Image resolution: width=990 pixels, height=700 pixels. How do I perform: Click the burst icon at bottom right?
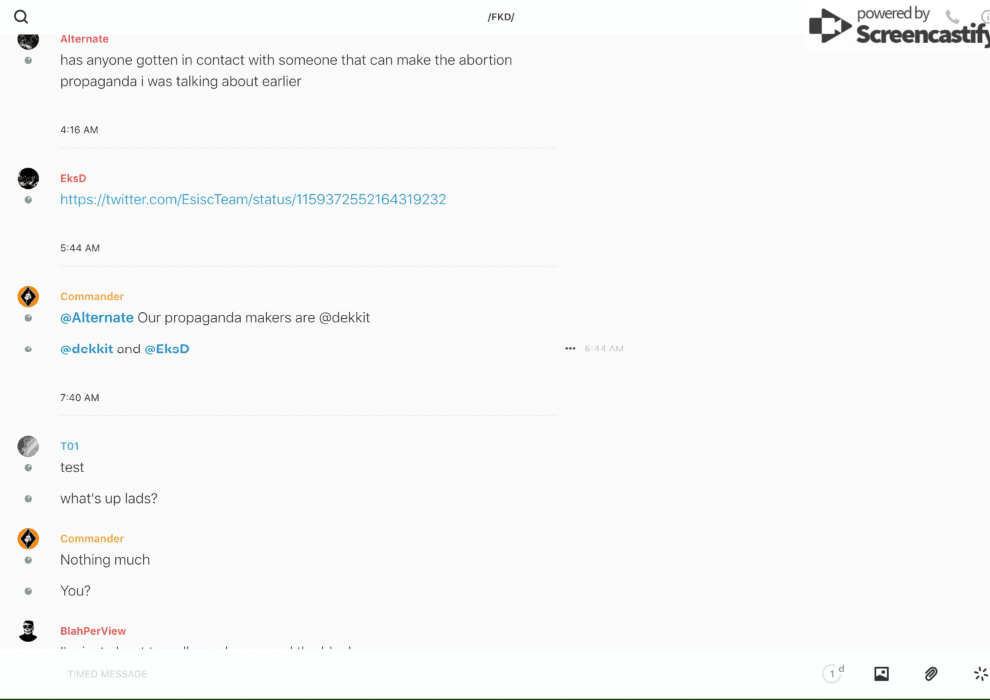point(980,673)
